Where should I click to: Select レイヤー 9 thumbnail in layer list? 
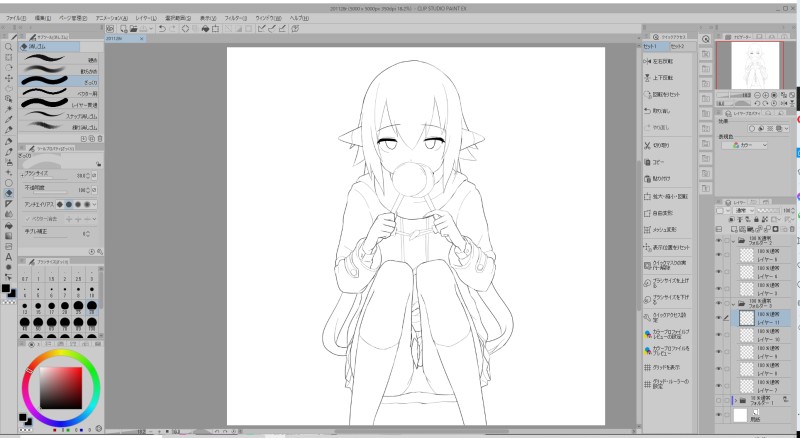coord(747,352)
